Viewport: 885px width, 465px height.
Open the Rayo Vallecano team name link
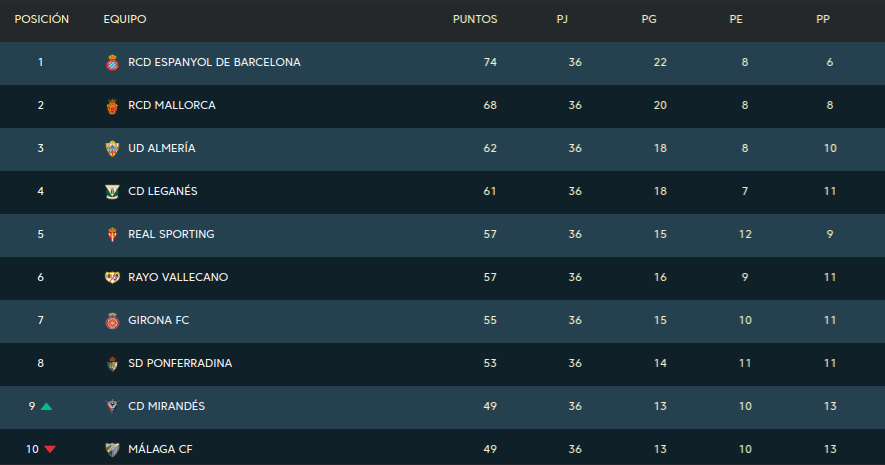coord(178,277)
